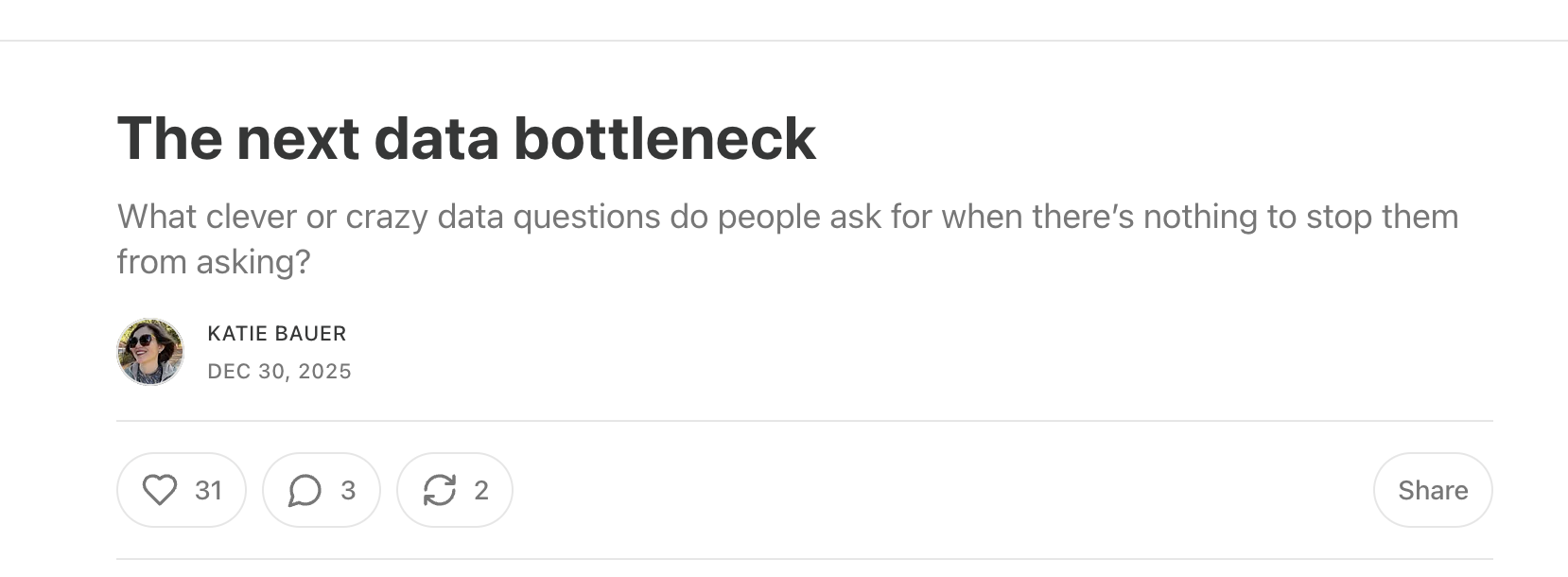Click "from asking?" on the subtitle's second line
1568x577 pixels.
[214, 262]
